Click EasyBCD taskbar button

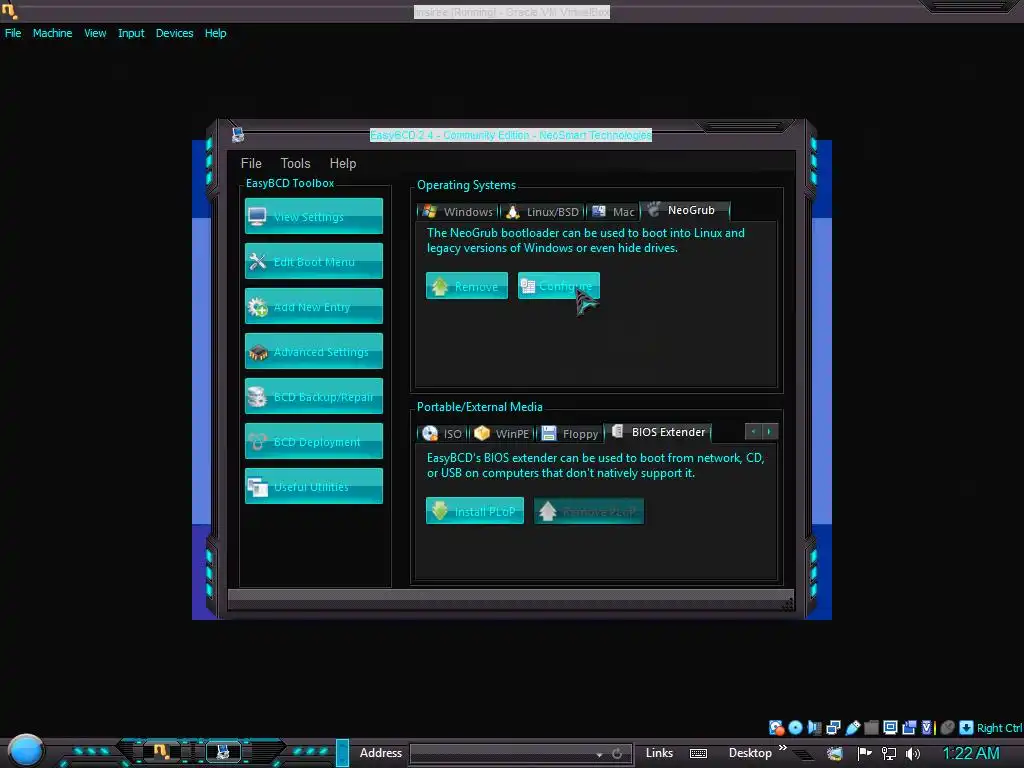pos(223,752)
